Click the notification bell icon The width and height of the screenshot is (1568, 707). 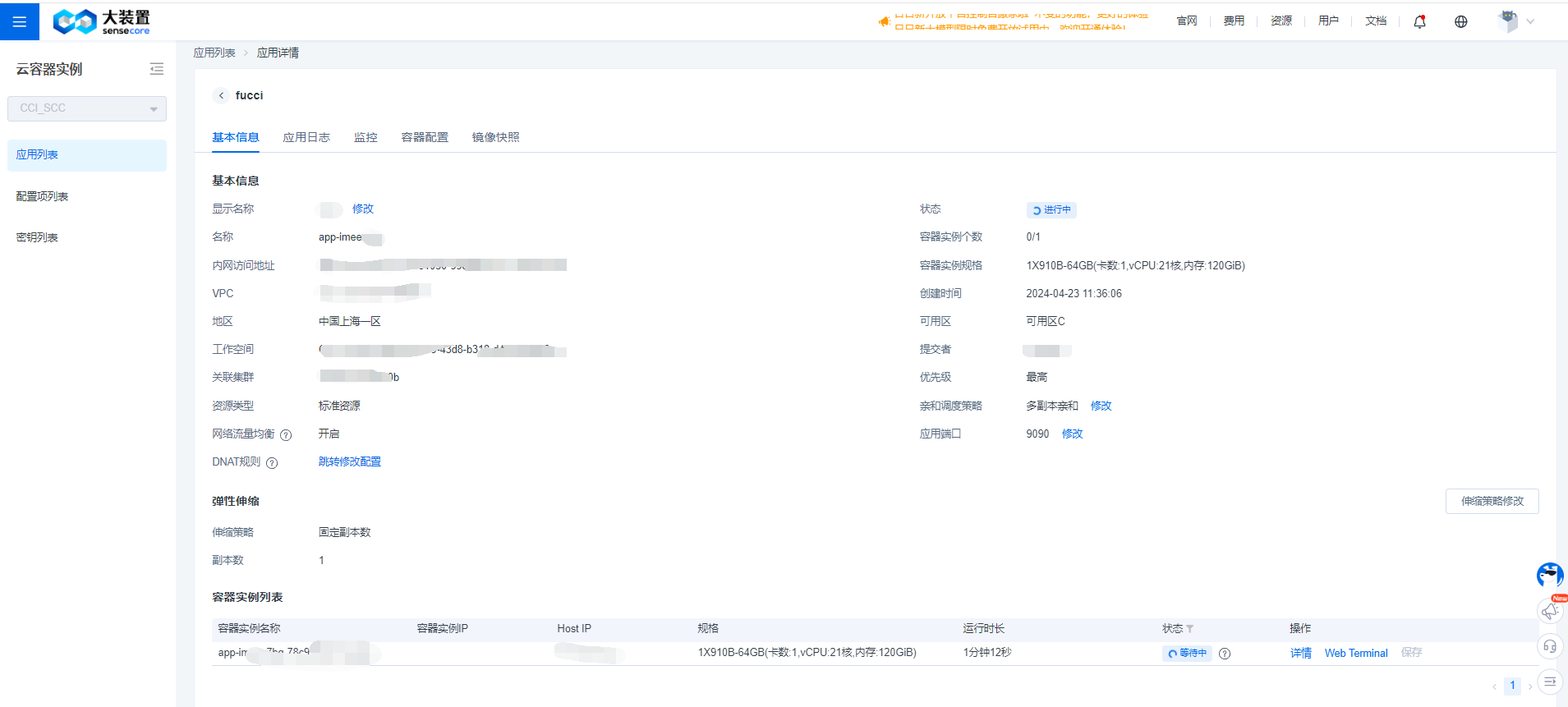(x=1419, y=21)
